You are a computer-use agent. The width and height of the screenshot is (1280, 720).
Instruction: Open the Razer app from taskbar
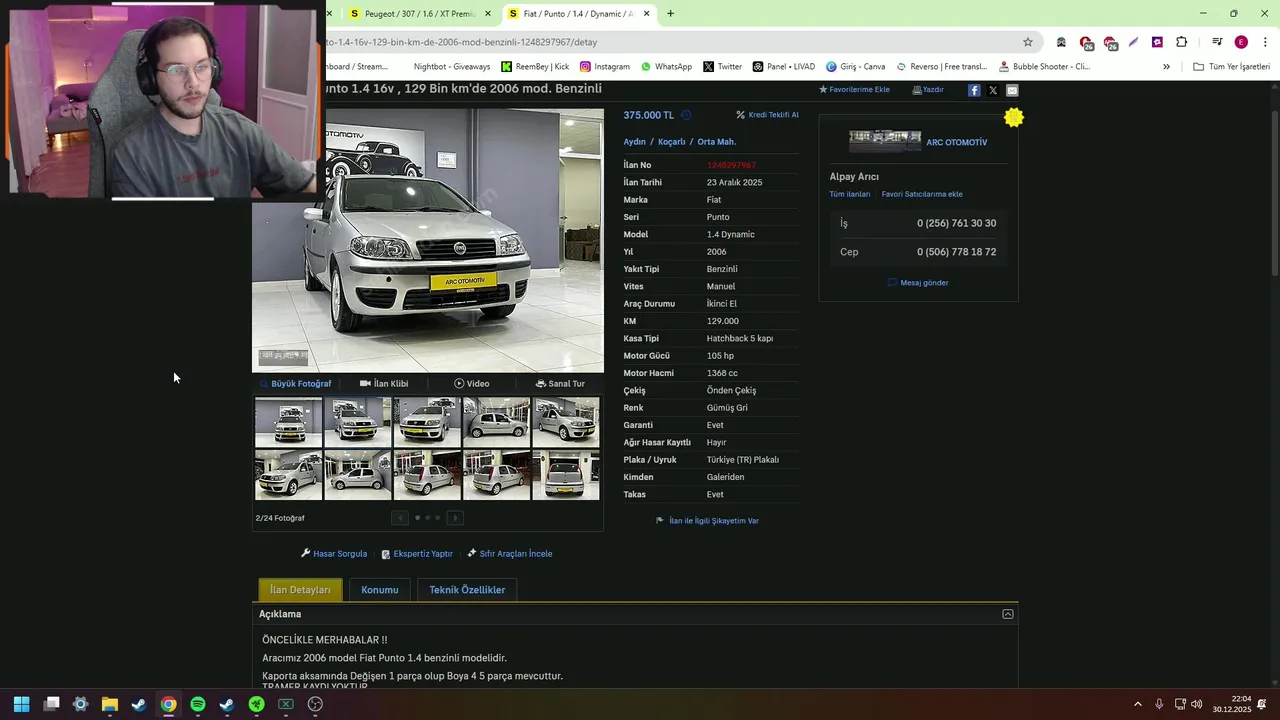[x=256, y=704]
